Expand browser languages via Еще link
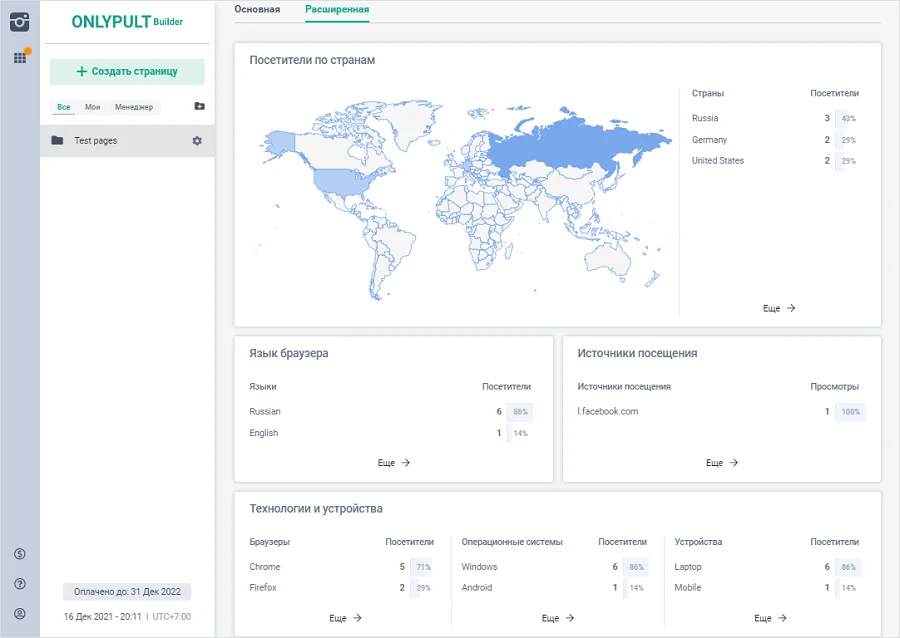Viewport: 900px width, 638px height. click(x=394, y=463)
